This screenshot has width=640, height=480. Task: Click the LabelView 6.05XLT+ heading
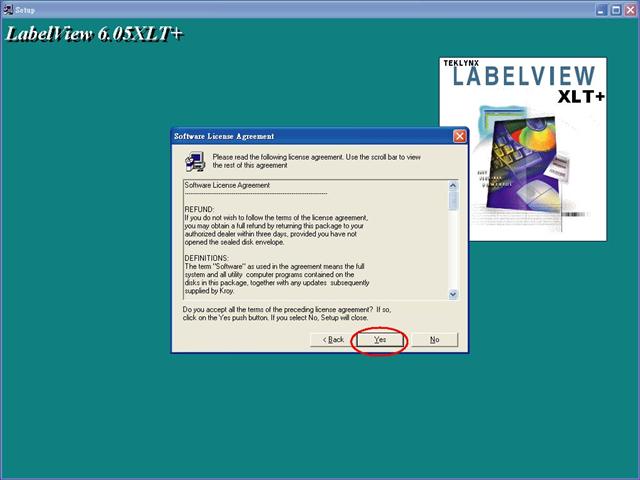point(94,34)
